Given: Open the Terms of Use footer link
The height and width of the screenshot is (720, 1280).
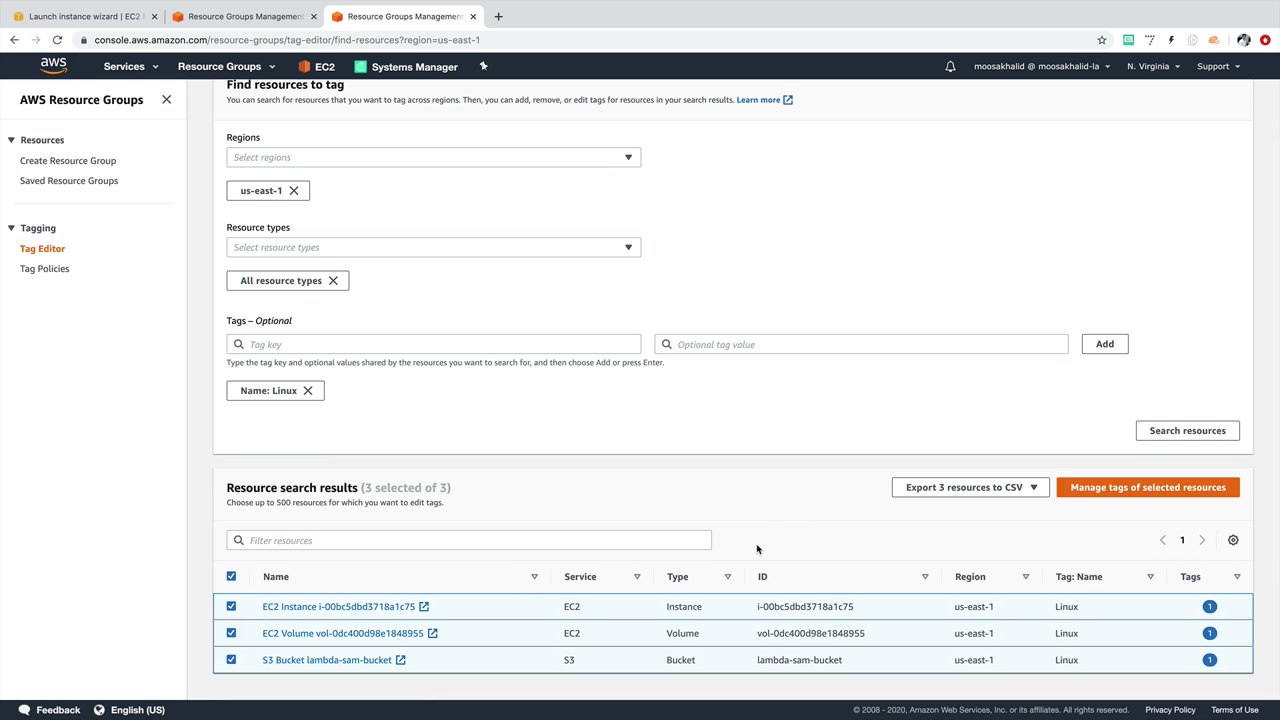Looking at the screenshot, I should click(1235, 710).
